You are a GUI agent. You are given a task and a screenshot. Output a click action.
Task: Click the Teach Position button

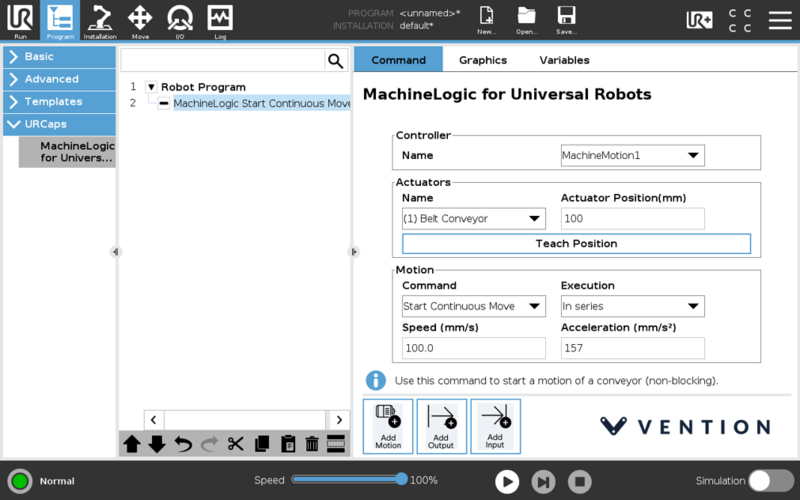(x=577, y=244)
